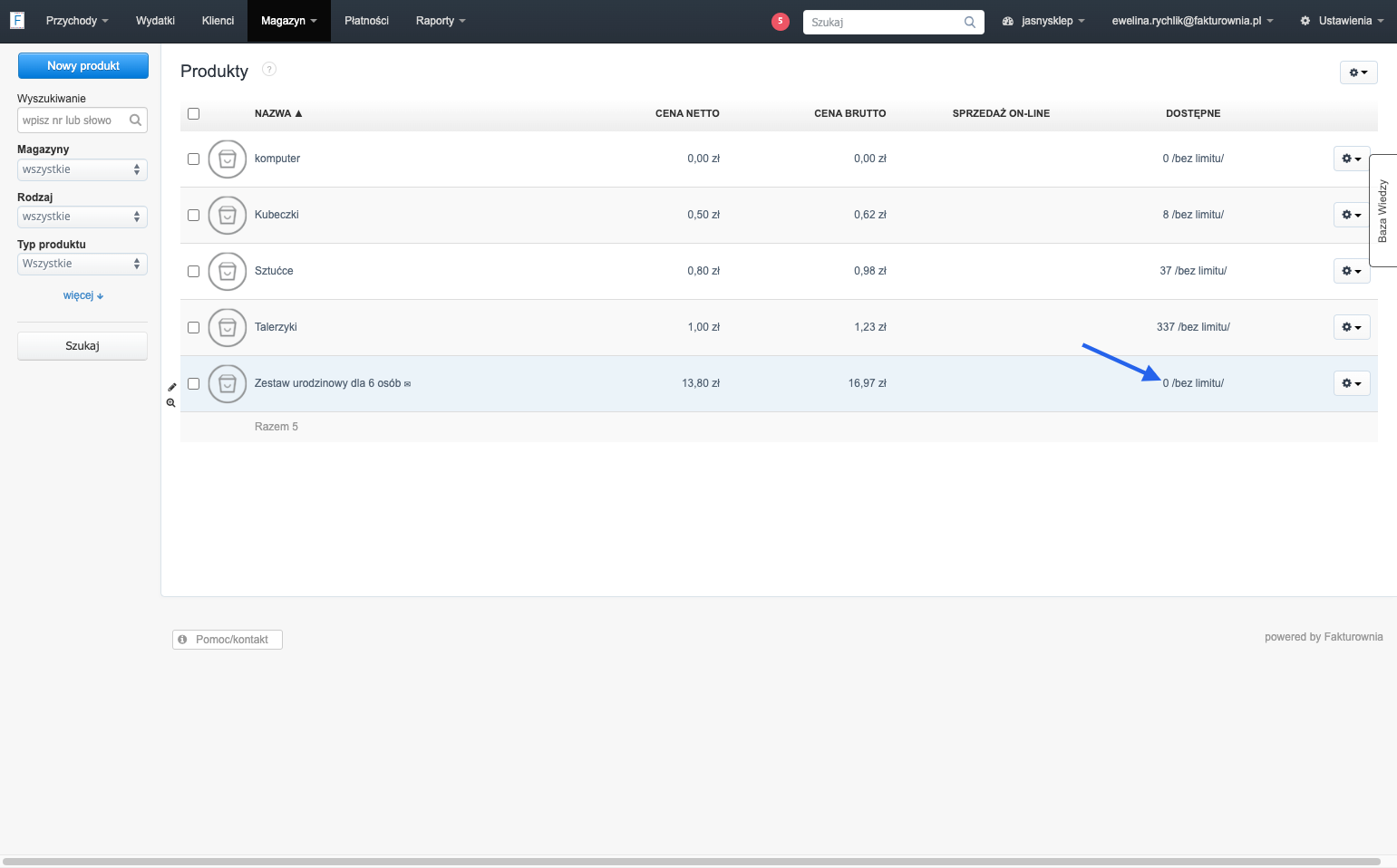Click the search icon in sidebar search field
Screen dimensions: 1397x868
click(135, 120)
